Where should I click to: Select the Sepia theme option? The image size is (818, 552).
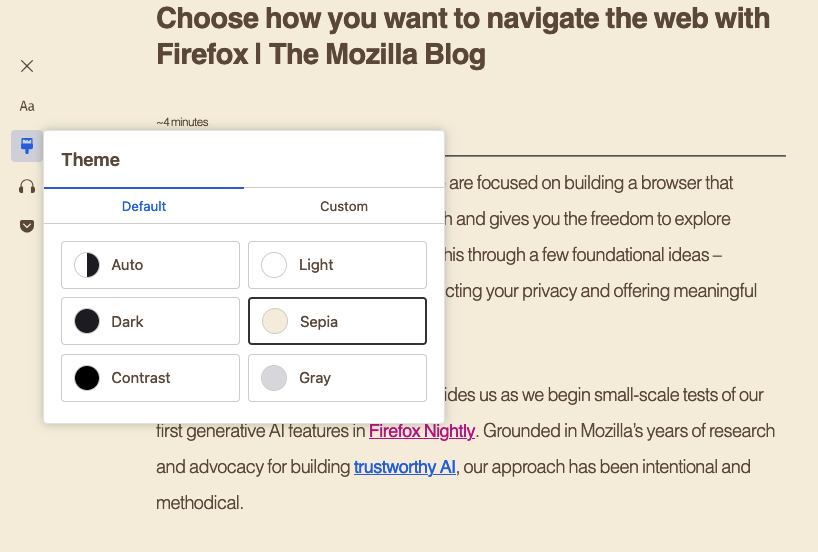[x=337, y=322]
